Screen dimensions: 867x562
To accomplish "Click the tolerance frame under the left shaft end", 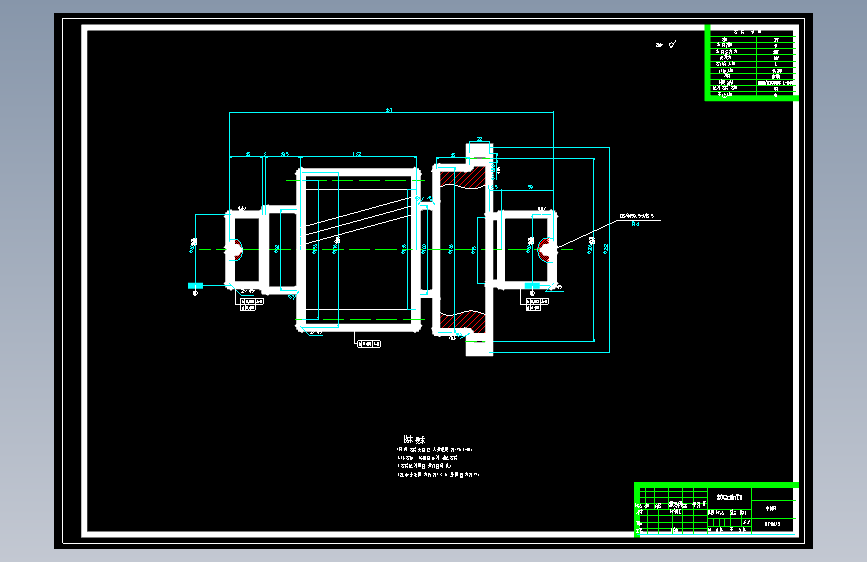I will 252,304.
